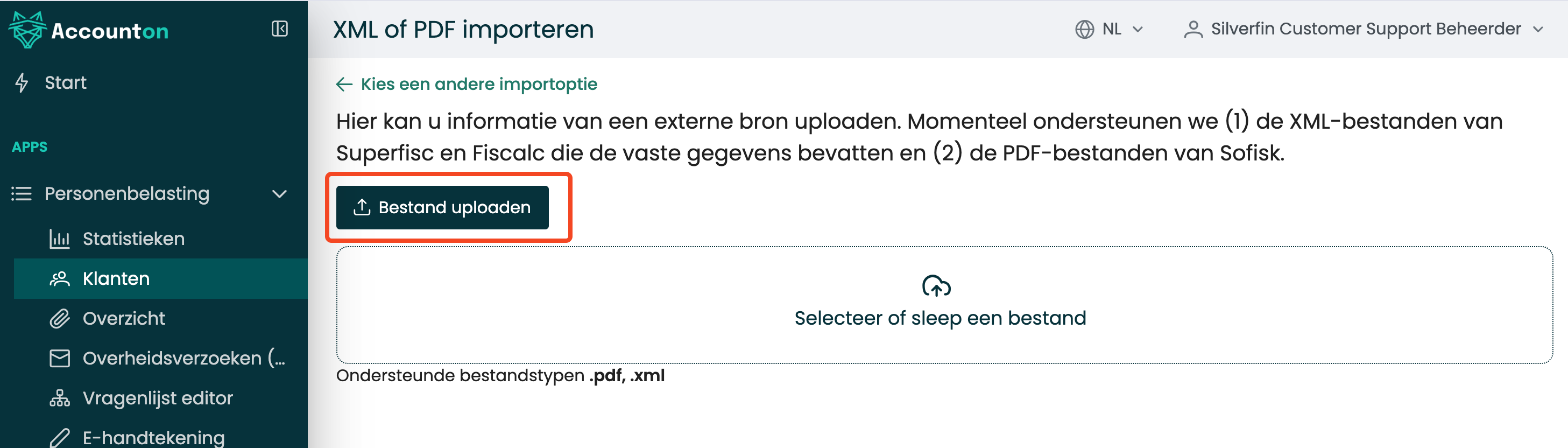The height and width of the screenshot is (448, 1568).
Task: Click the Vragenlijst editor hierarchy icon
Action: [60, 398]
